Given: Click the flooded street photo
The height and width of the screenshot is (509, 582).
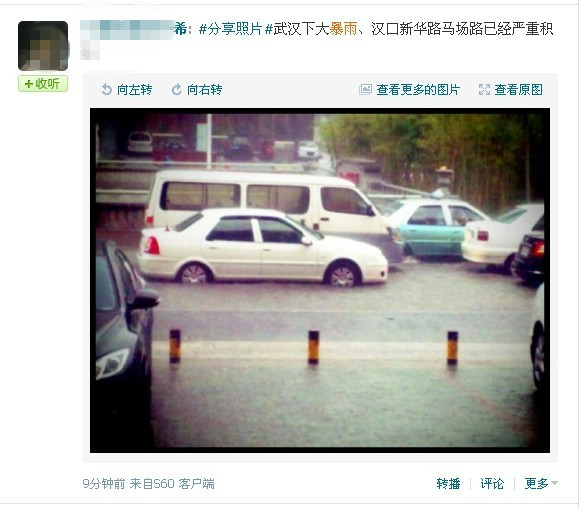Looking at the screenshot, I should coord(320,281).
